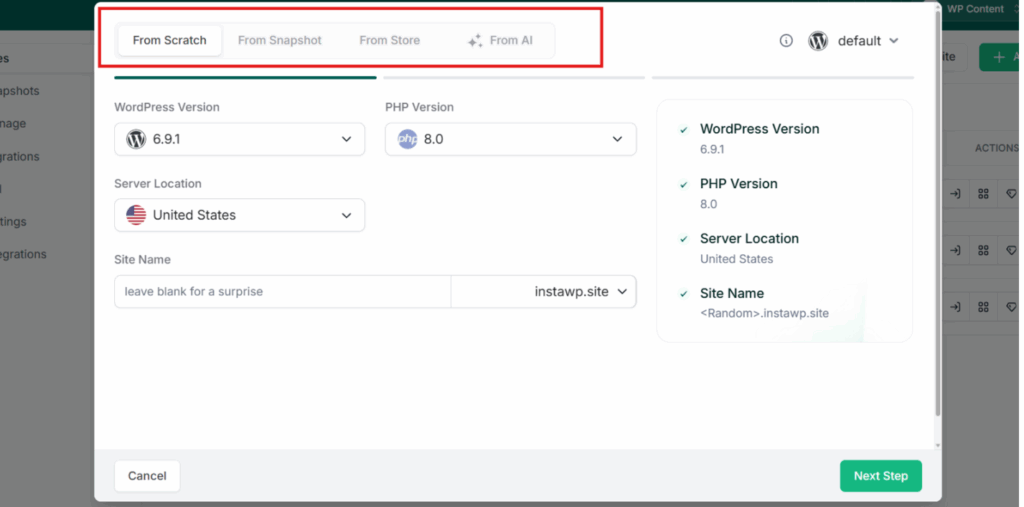Viewport: 1024px width, 507px height.
Task: Click the grid icon in middle site row
Action: tap(984, 250)
